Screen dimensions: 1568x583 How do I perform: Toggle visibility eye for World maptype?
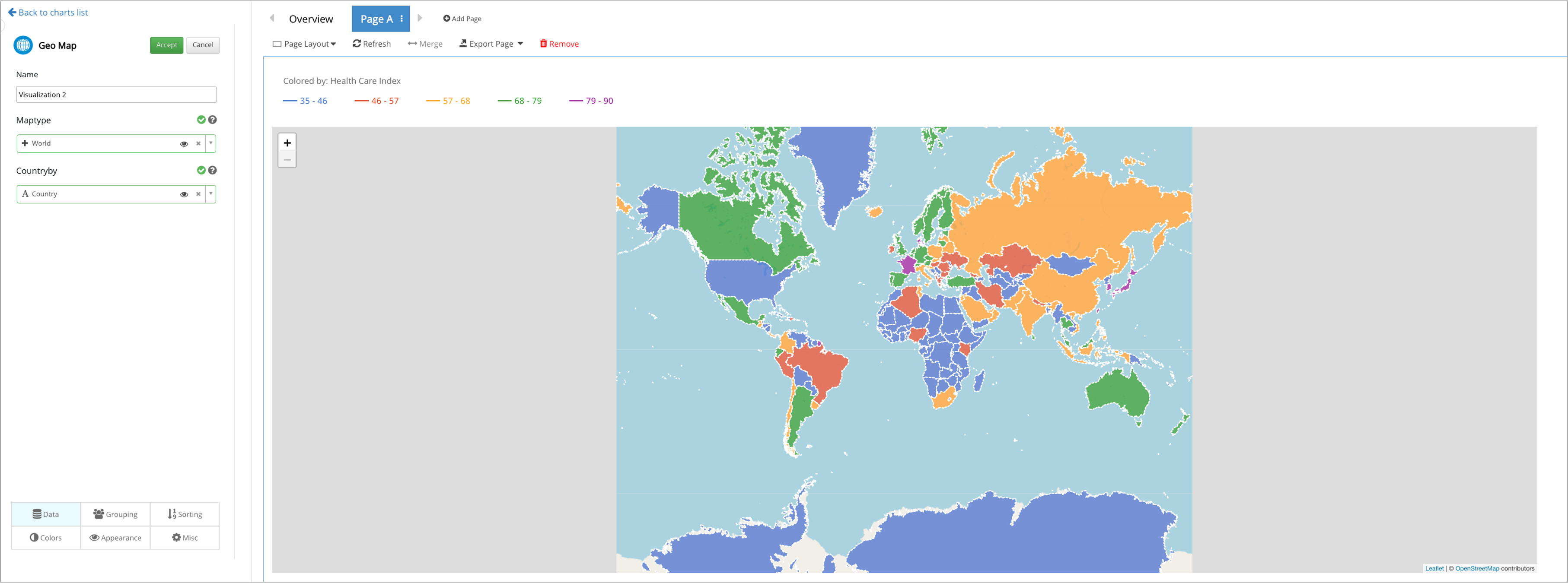[x=184, y=143]
